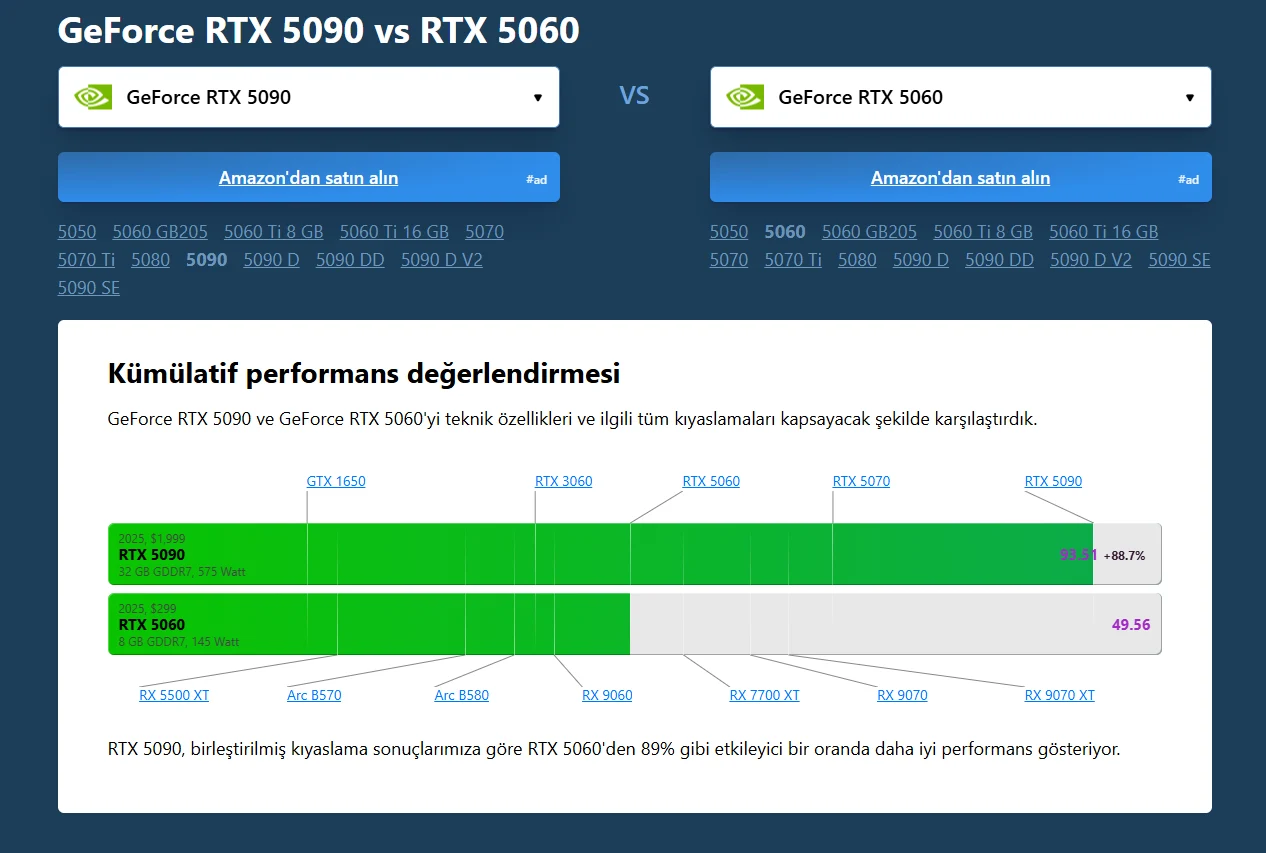Click 'Kümülatif performans değerlendirmesi' heading
This screenshot has width=1266, height=853.
coord(364,374)
